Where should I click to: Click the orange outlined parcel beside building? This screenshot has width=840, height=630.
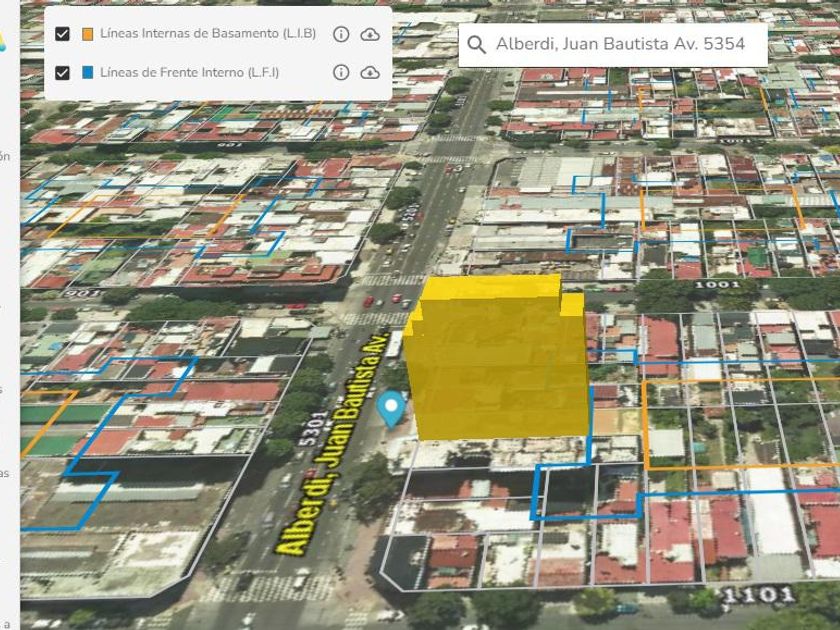tap(740, 422)
